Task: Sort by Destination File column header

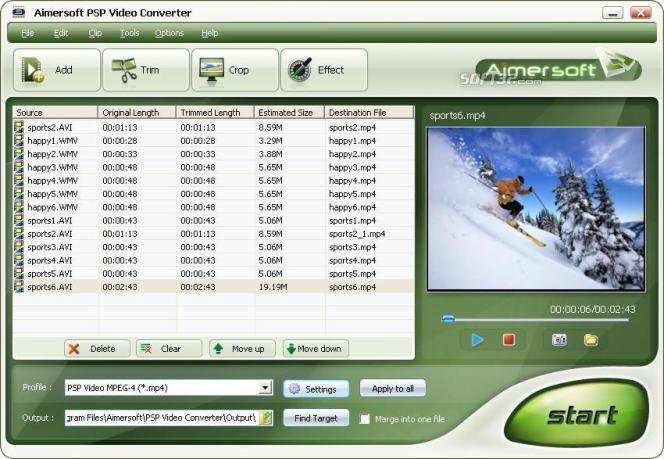Action: pyautogui.click(x=369, y=113)
